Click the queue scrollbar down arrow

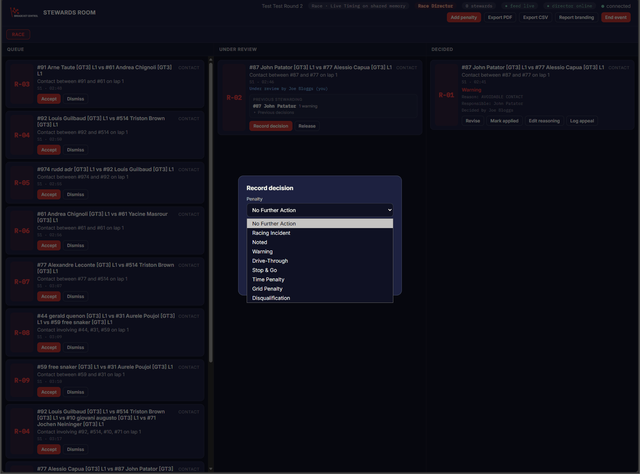[x=211, y=469]
